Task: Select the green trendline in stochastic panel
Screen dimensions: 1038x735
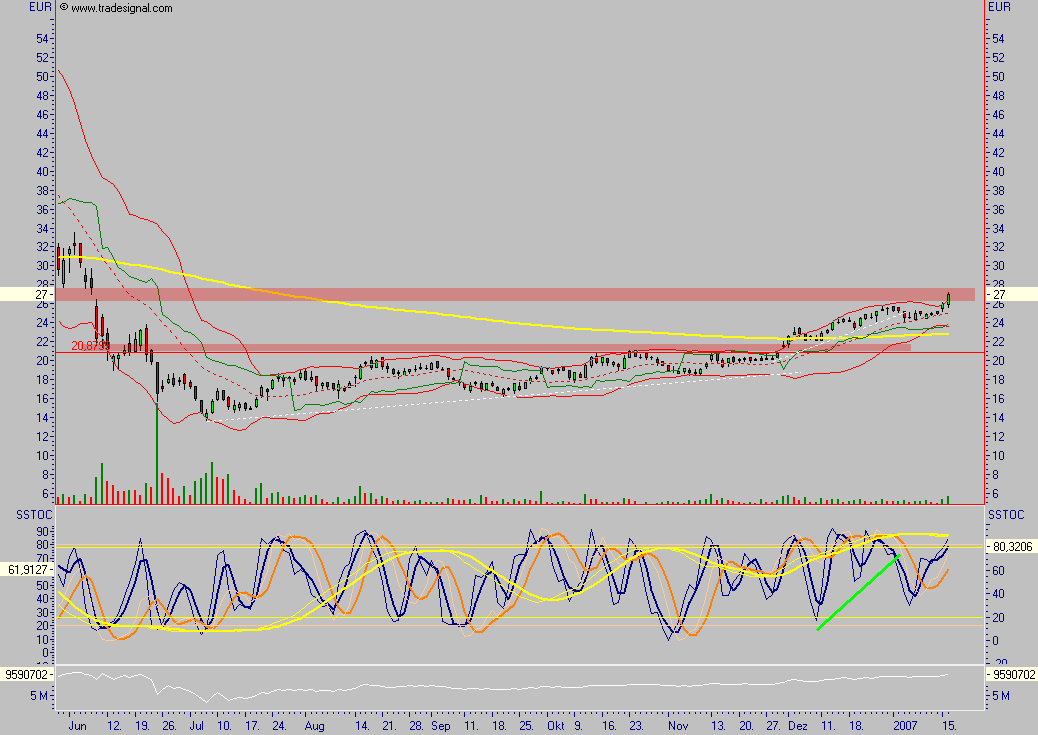Action: (858, 592)
